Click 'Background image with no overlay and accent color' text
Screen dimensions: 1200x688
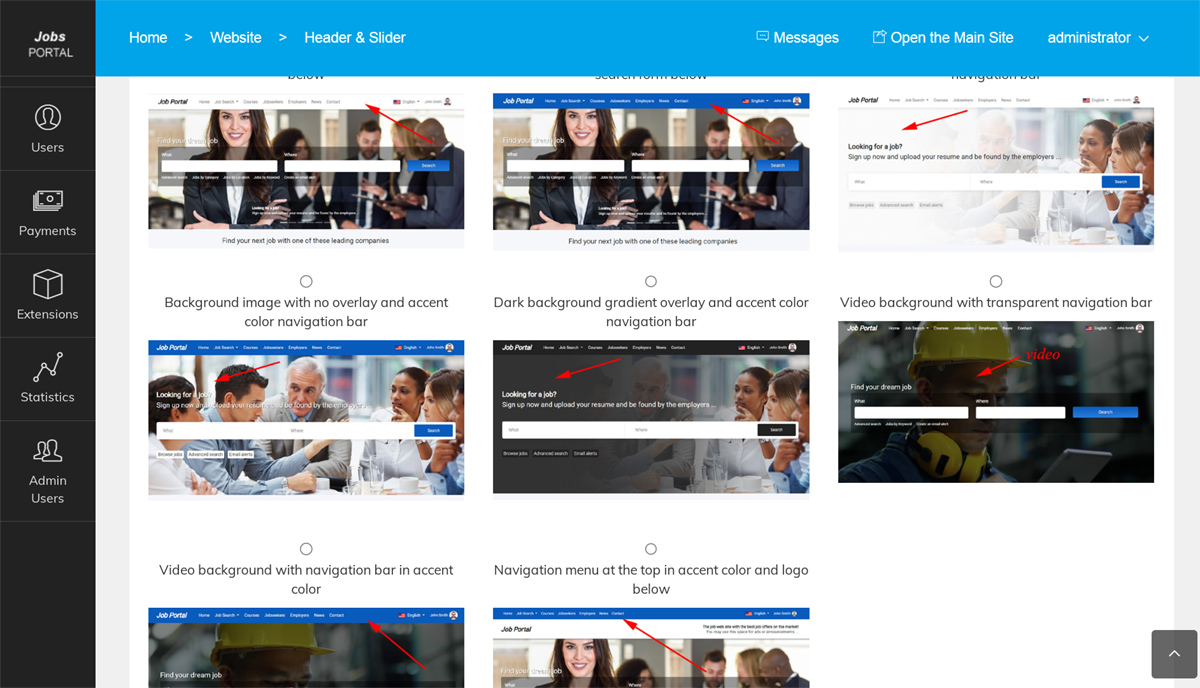point(306,312)
